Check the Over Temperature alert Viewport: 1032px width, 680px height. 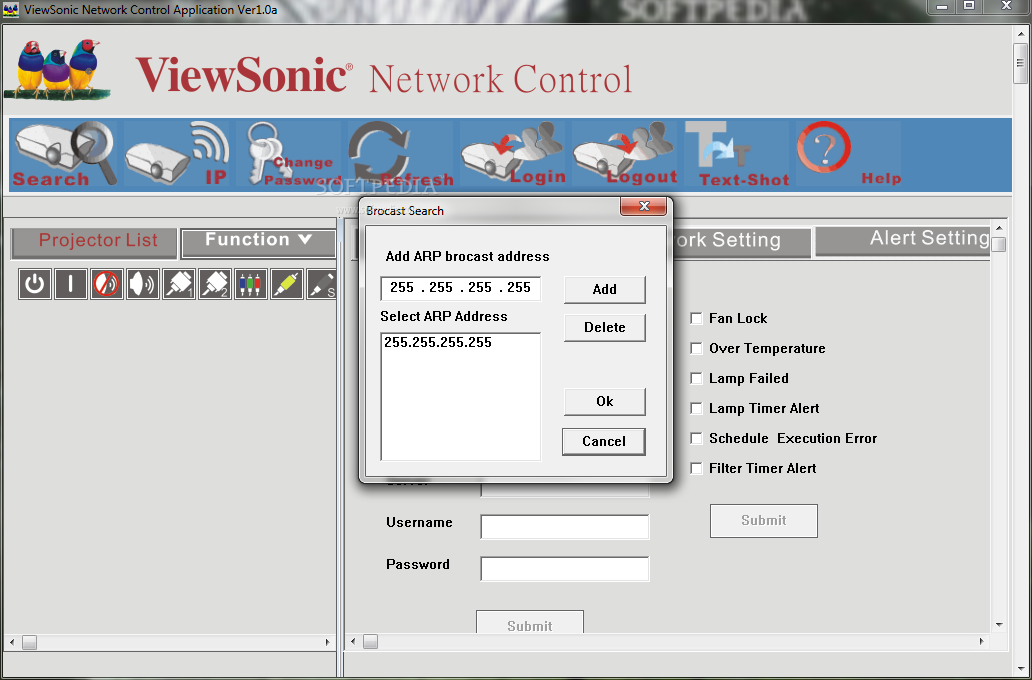click(x=696, y=348)
